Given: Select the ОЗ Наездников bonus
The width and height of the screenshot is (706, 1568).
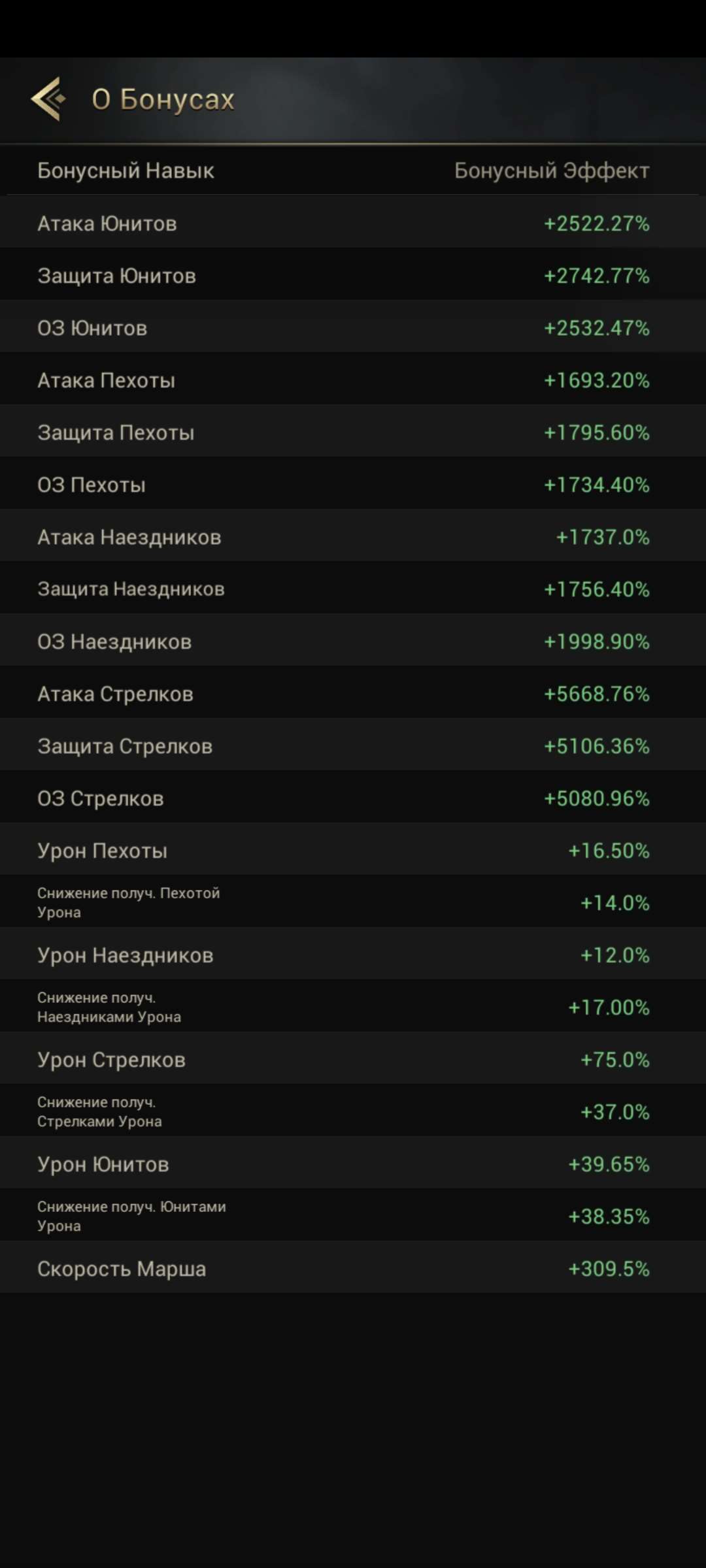Looking at the screenshot, I should (353, 640).
